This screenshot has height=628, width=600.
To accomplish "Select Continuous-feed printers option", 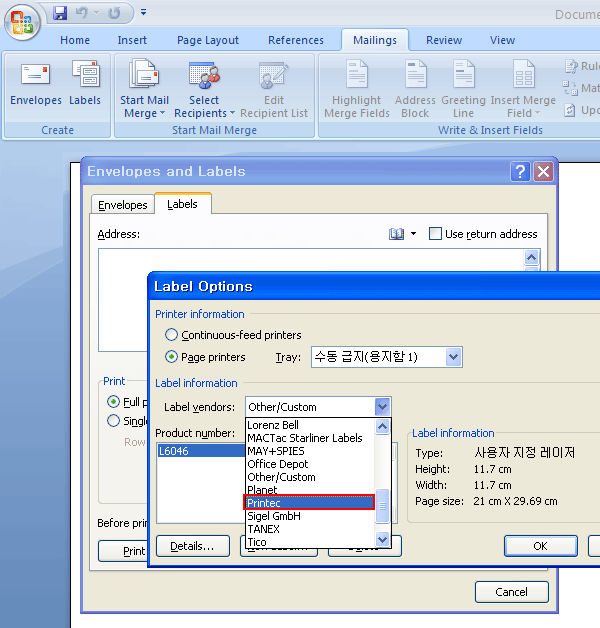I will pos(171,334).
